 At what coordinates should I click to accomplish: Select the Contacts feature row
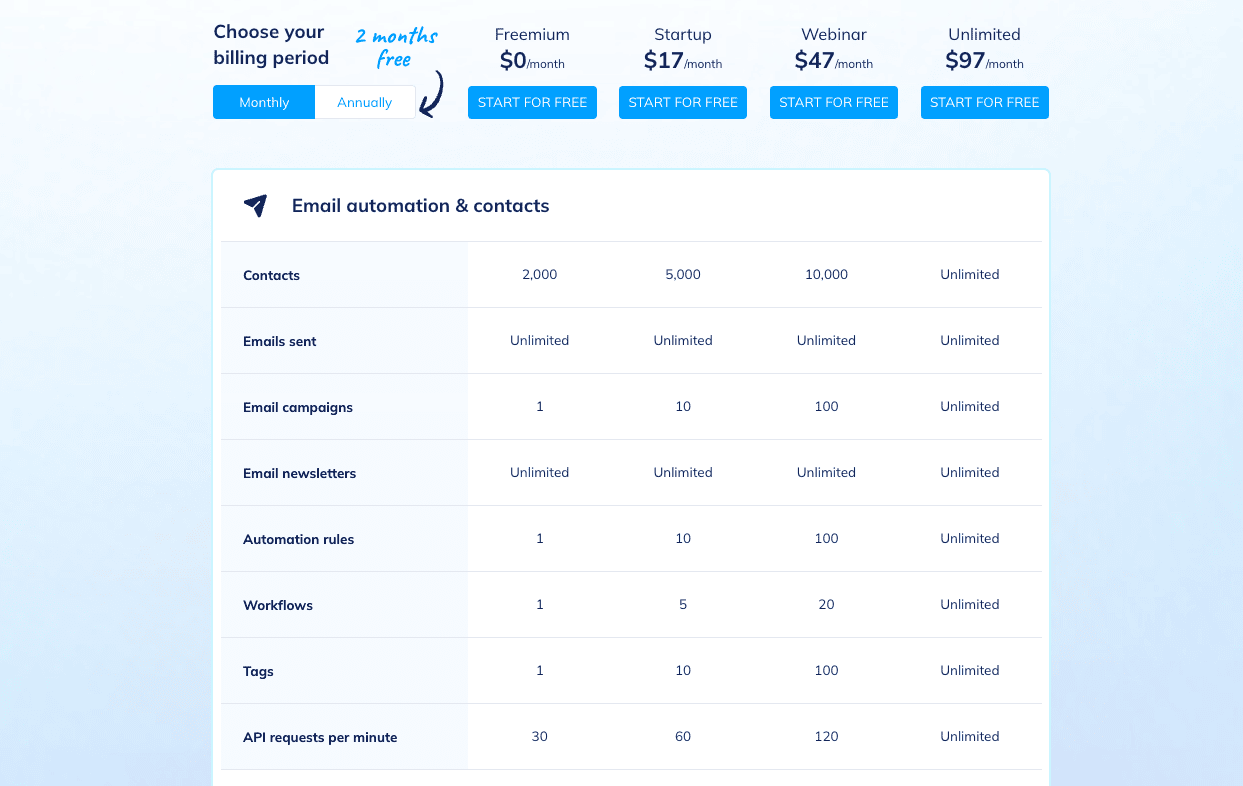coord(271,274)
